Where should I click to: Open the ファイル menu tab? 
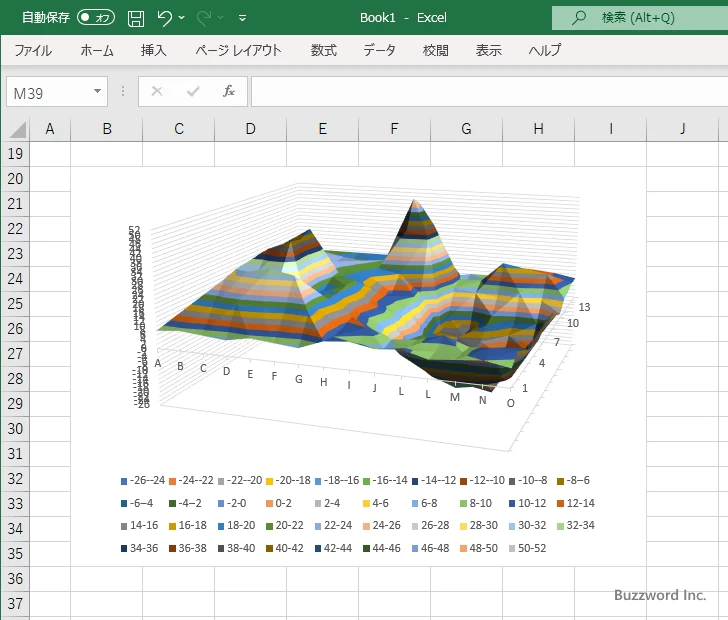pos(33,50)
